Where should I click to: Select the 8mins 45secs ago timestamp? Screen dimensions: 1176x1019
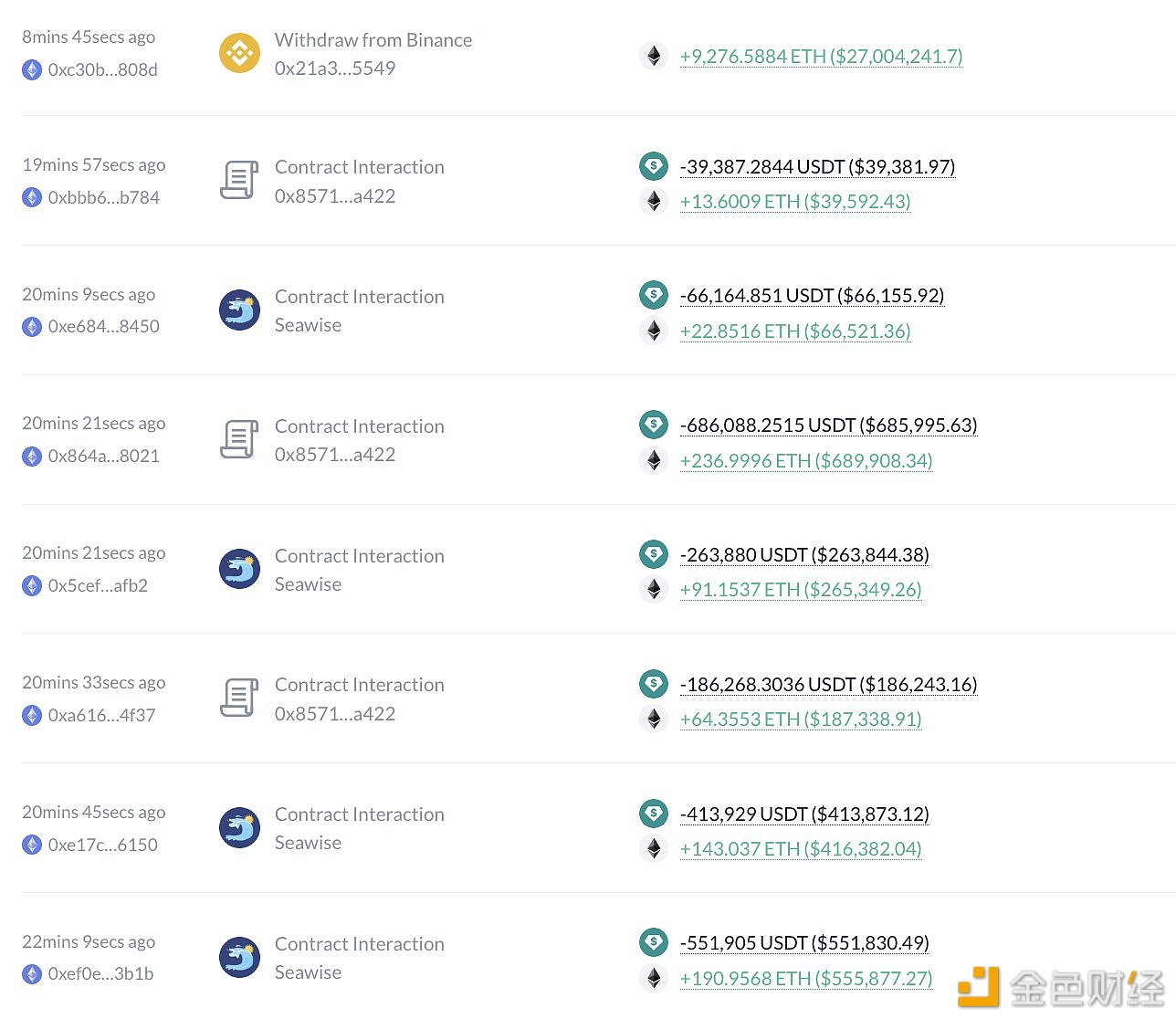coord(89,37)
